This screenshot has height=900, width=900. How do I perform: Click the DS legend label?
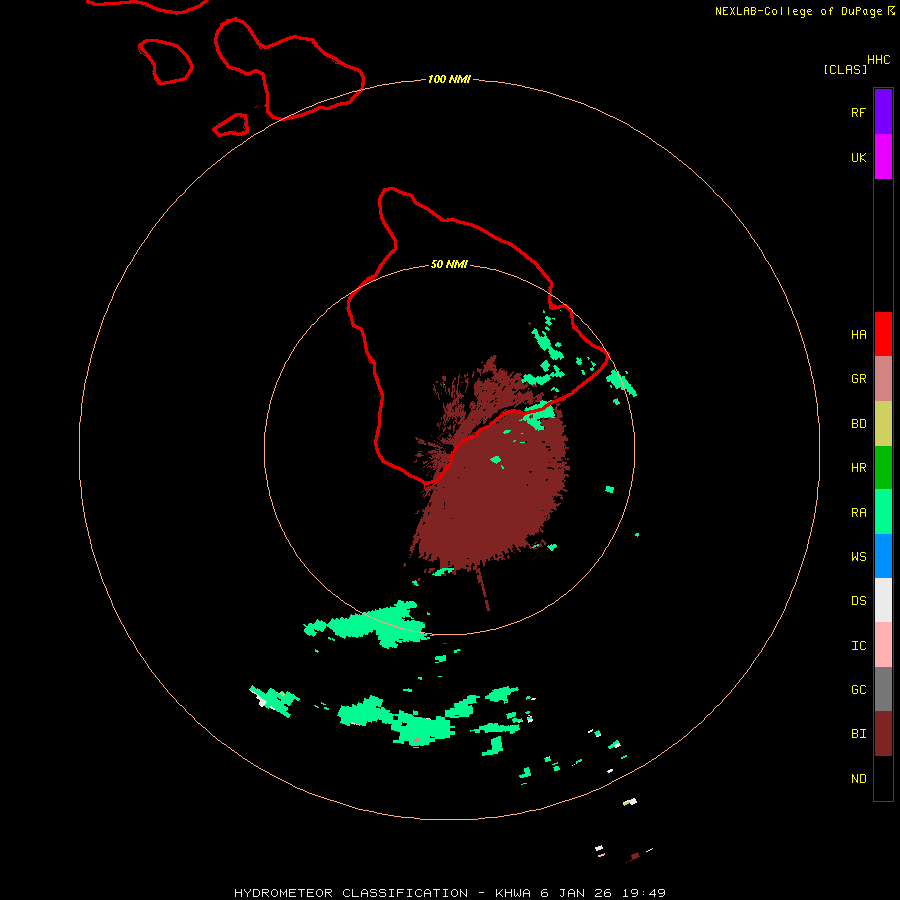pyautogui.click(x=858, y=601)
